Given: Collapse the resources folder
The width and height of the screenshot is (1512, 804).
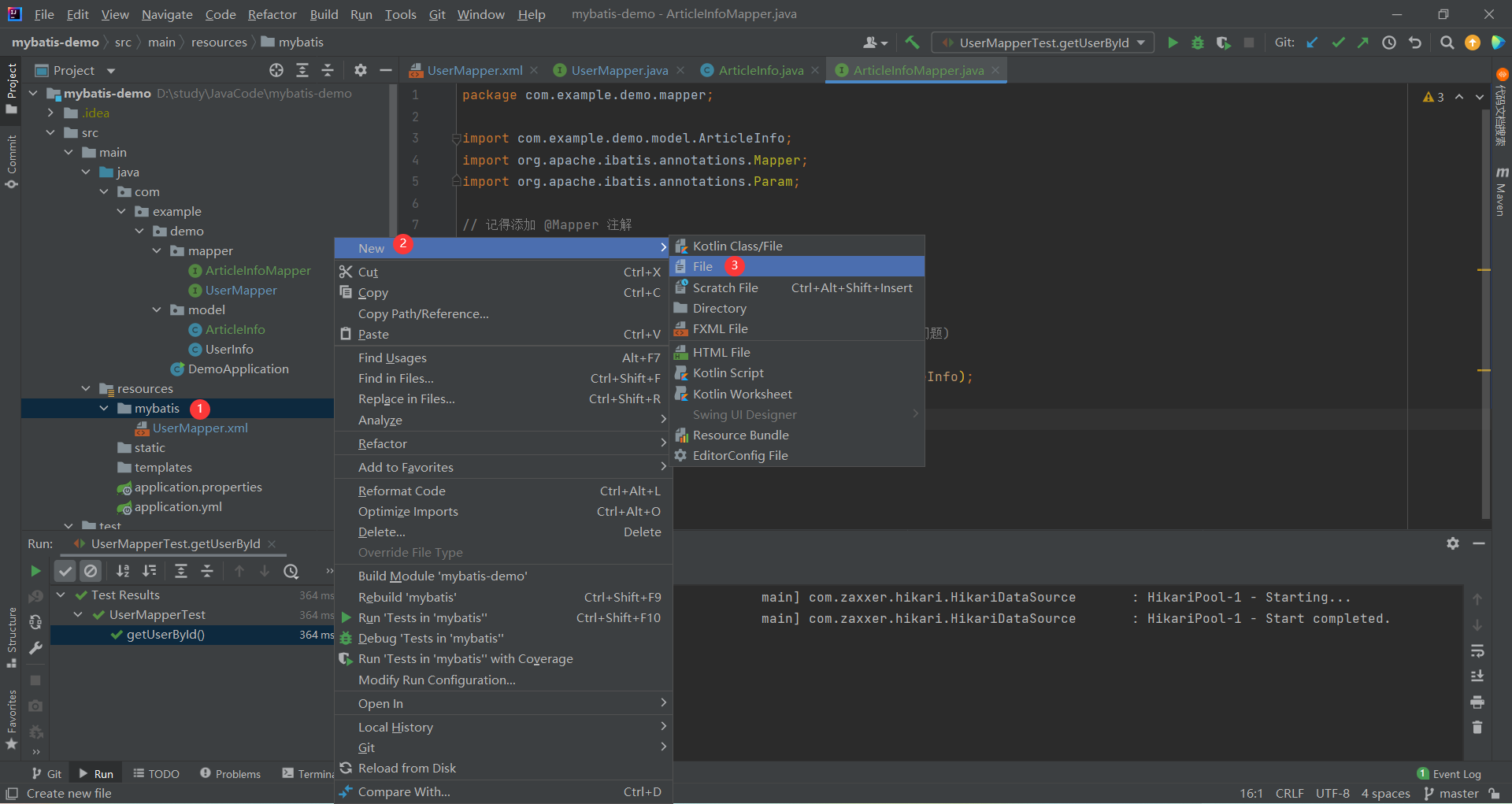Looking at the screenshot, I should pyautogui.click(x=85, y=388).
